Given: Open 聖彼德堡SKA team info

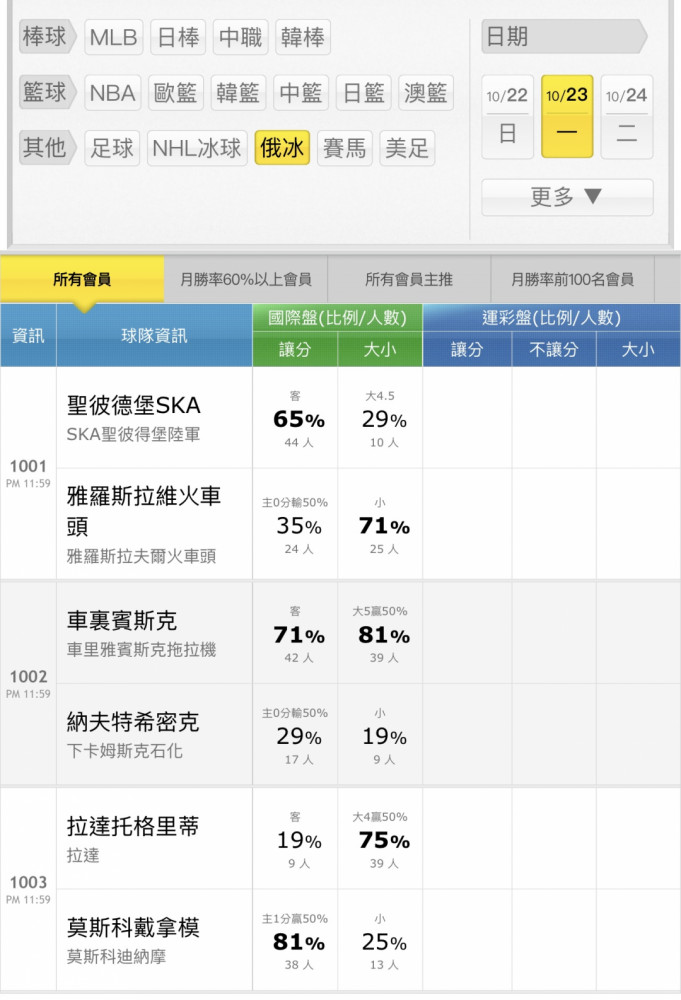Looking at the screenshot, I should 134,406.
